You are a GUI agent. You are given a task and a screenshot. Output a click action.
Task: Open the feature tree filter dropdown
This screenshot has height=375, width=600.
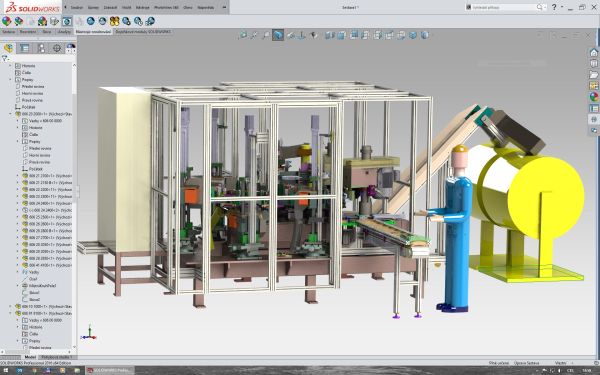point(5,59)
